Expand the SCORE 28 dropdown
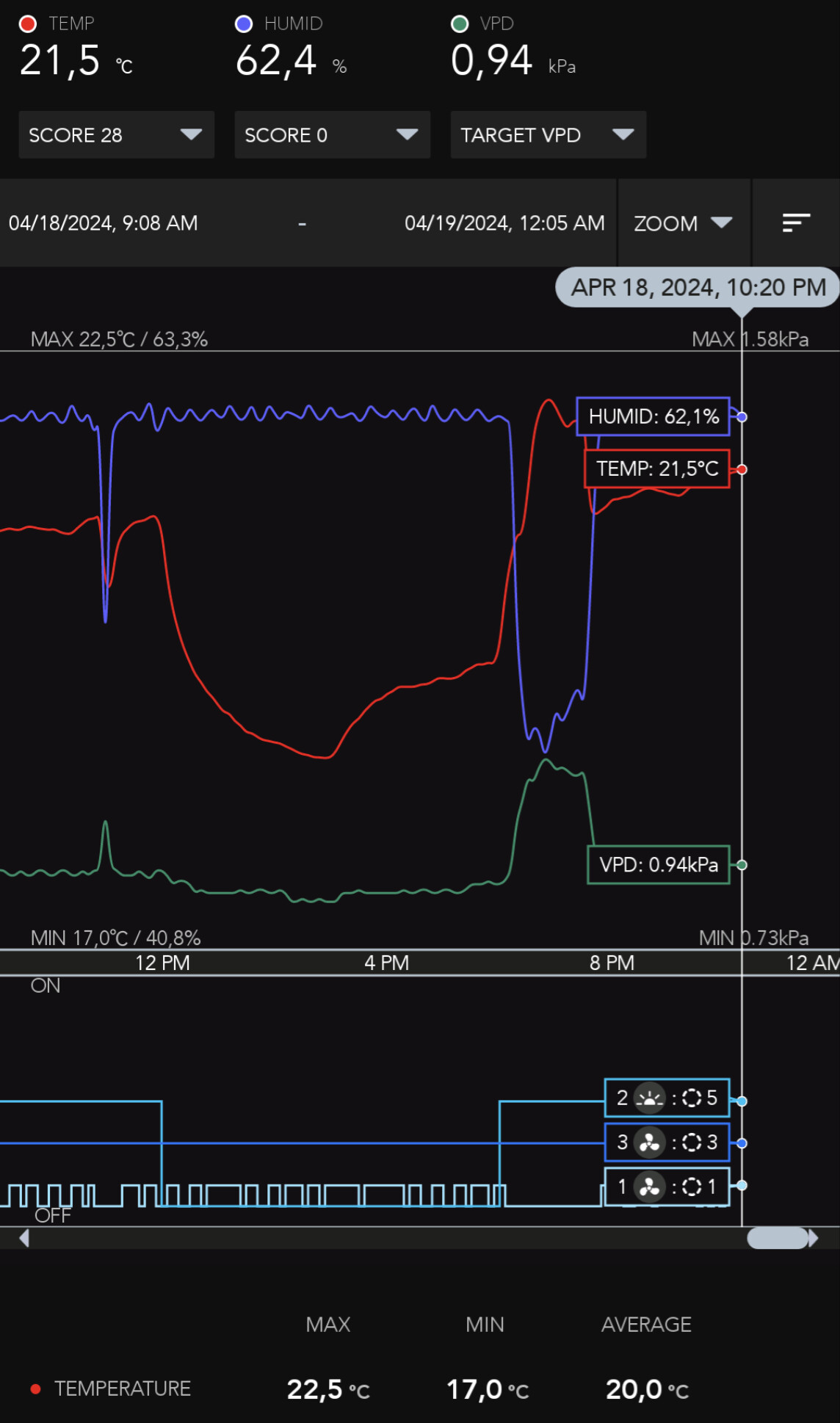 point(116,134)
